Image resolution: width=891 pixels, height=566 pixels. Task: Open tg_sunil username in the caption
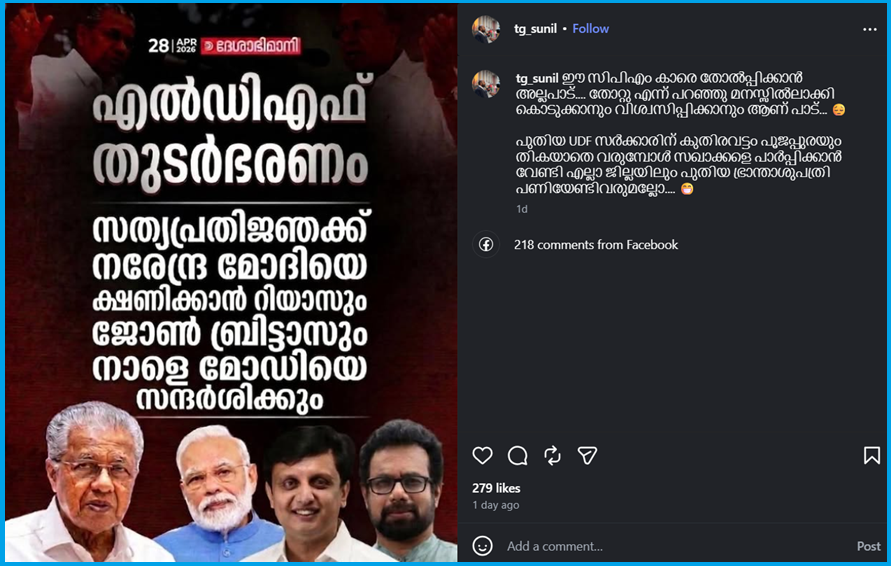tap(537, 78)
